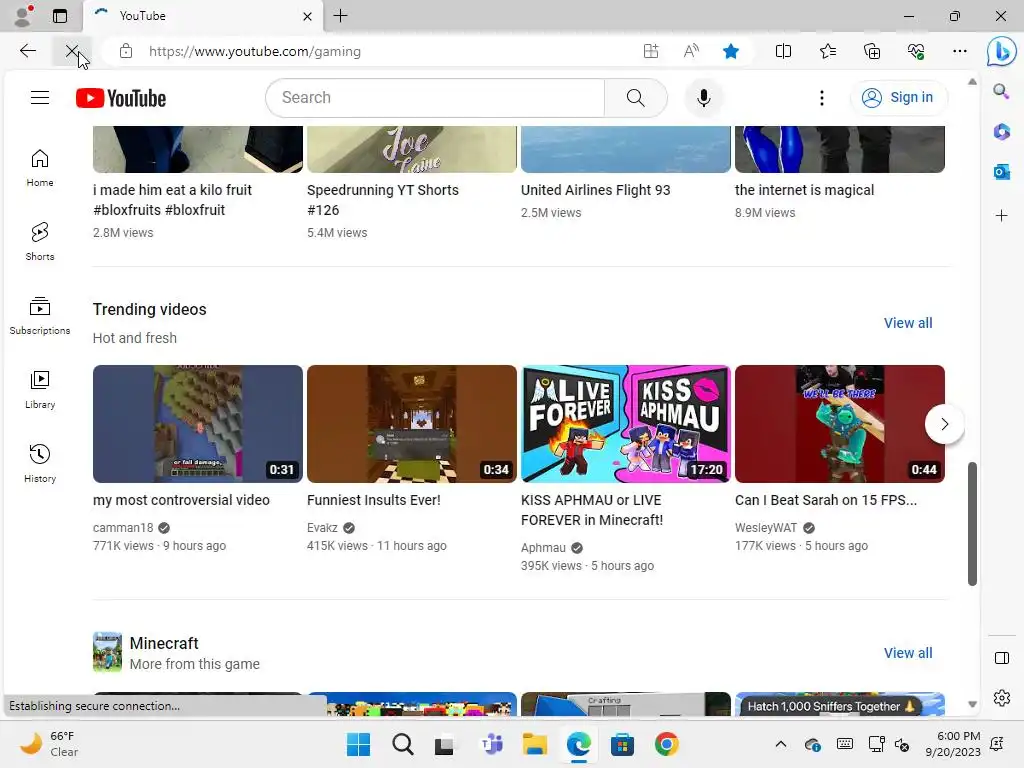Open 'my most controversial video' thumbnail

click(x=198, y=424)
